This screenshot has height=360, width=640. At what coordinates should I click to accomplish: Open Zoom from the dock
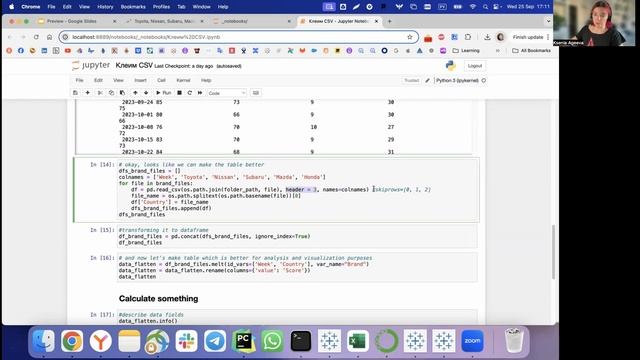[472, 340]
